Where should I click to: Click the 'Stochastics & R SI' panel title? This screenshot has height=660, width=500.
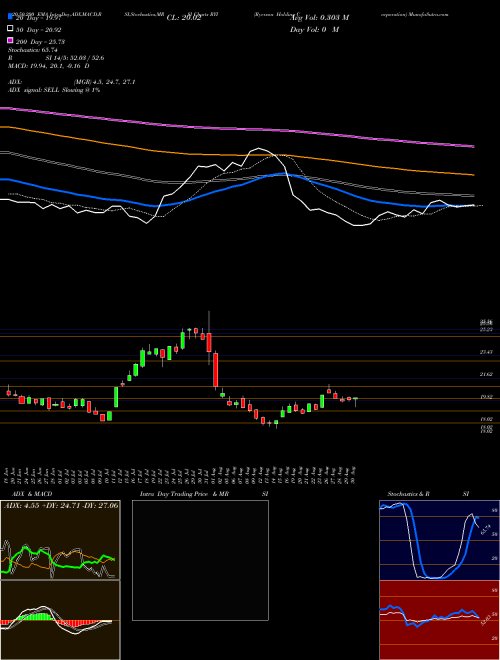coord(428,494)
